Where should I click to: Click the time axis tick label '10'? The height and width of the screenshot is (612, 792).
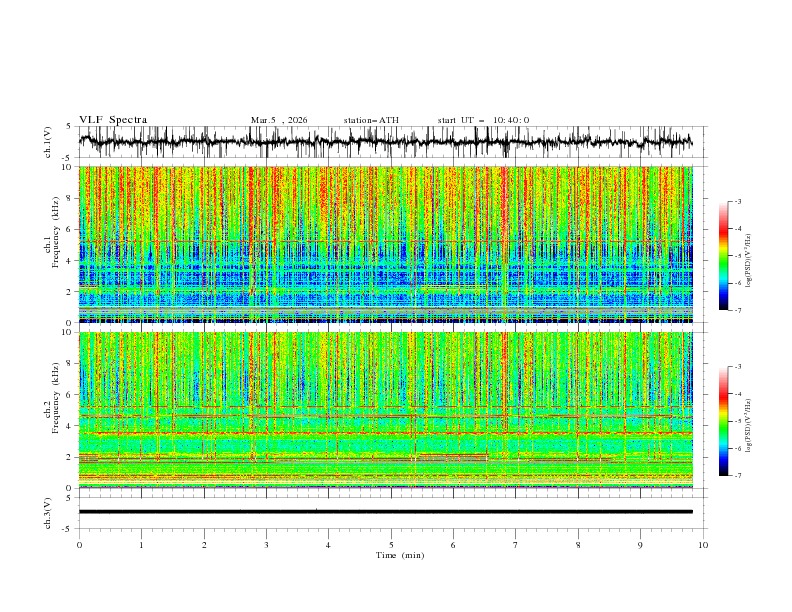click(x=703, y=545)
